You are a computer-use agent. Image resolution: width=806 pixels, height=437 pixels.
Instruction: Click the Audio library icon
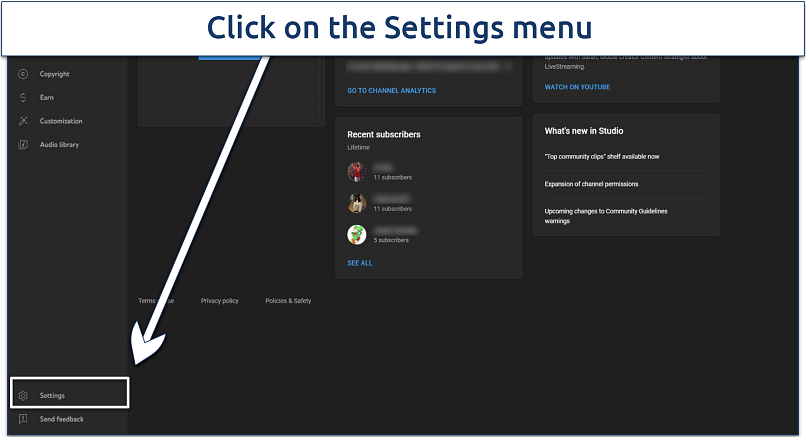[x=23, y=145]
